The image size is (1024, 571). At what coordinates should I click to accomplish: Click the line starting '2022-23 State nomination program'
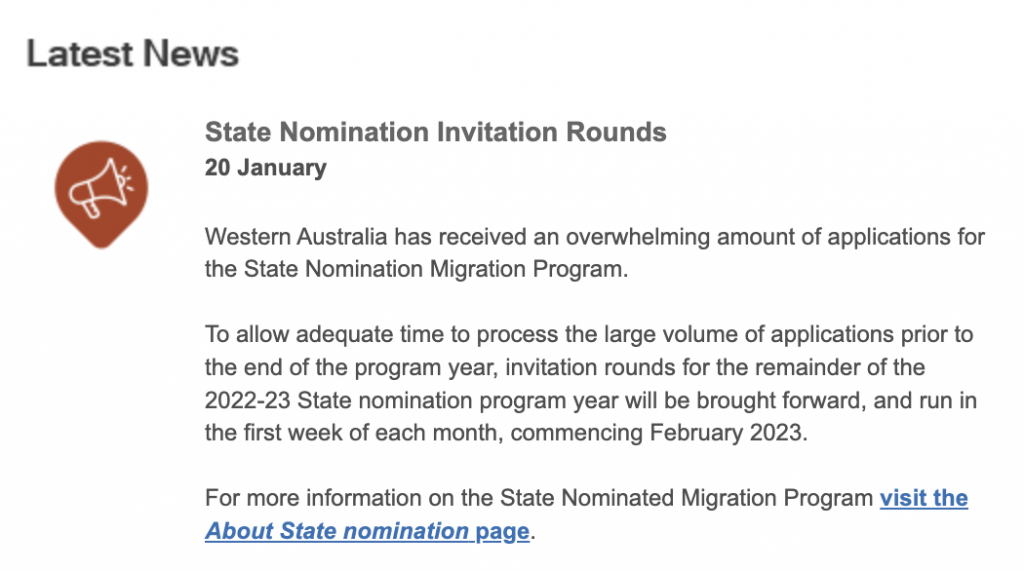coord(590,401)
